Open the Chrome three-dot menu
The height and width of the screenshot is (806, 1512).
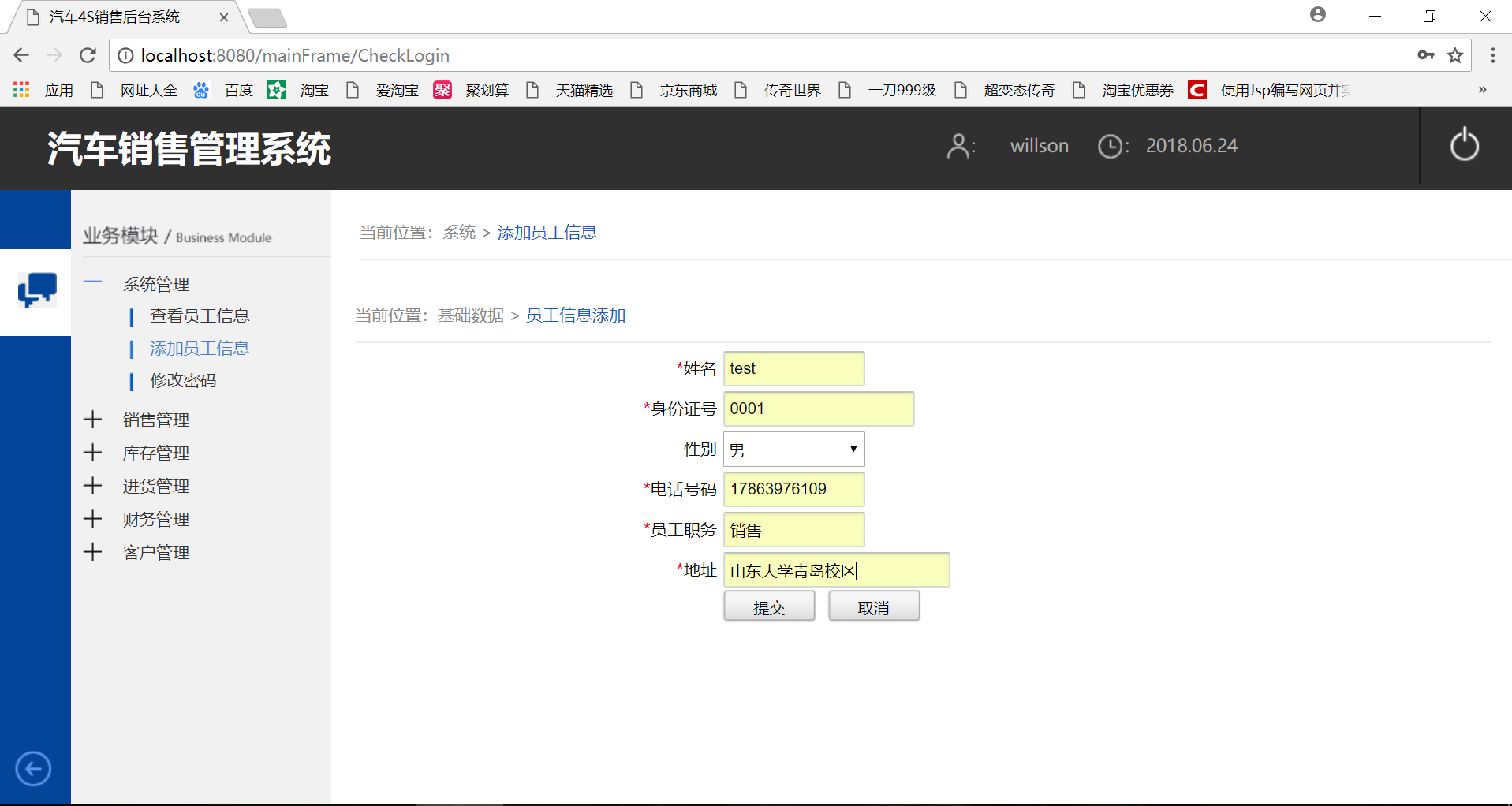click(1492, 55)
